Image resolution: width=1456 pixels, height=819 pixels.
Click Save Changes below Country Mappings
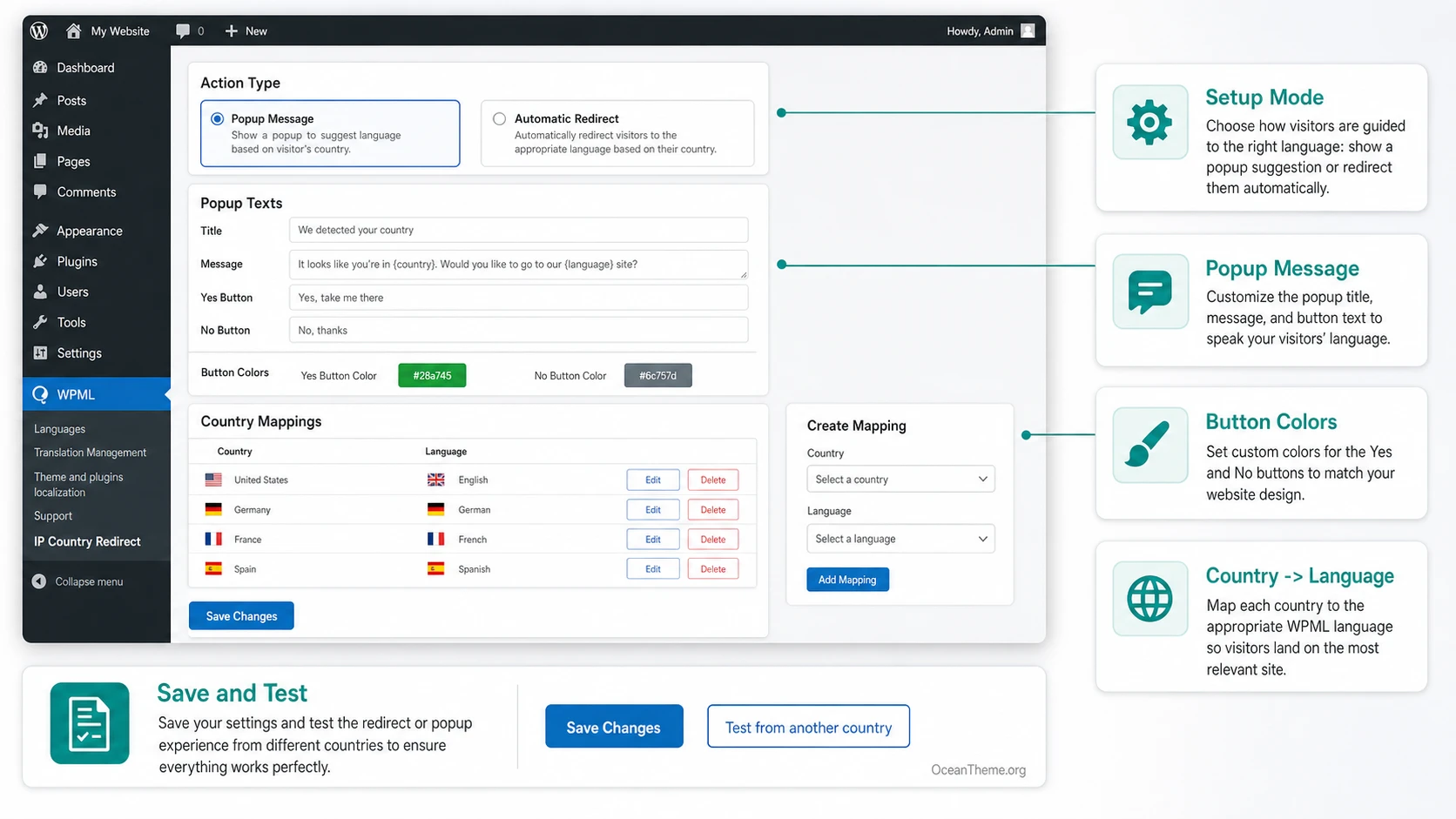click(x=241, y=616)
